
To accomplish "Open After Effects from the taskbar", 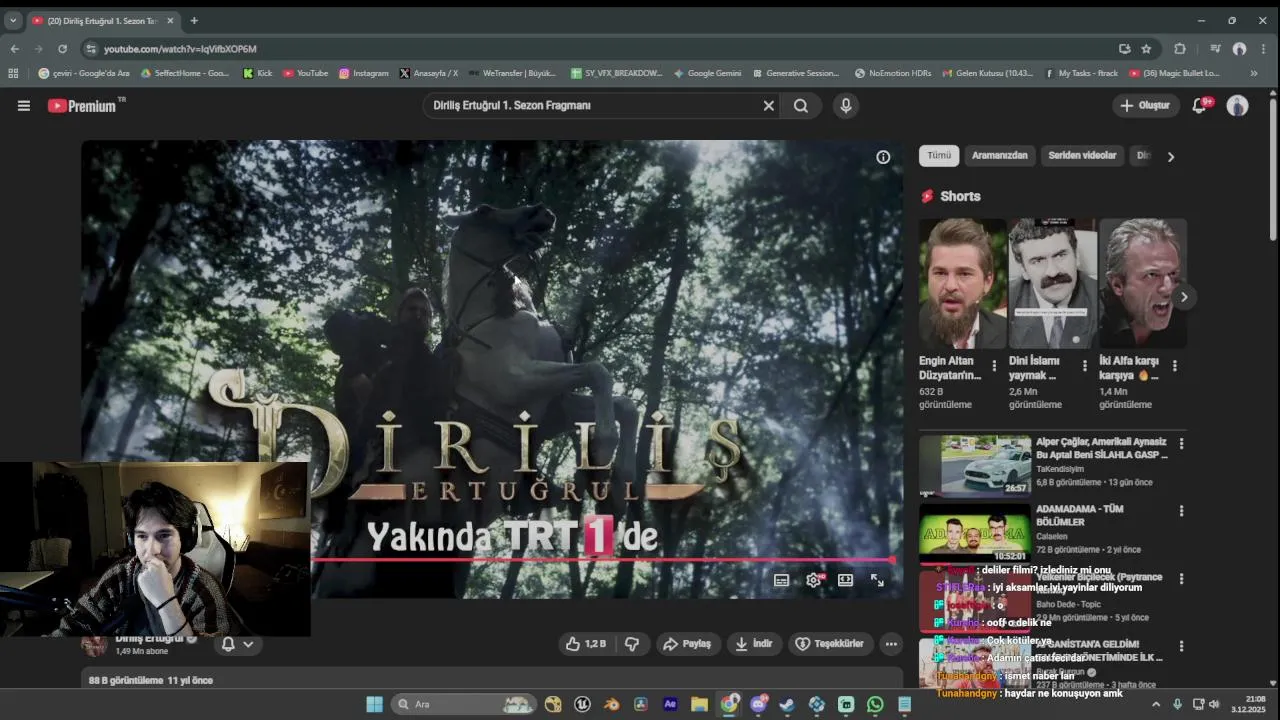I will coord(670,704).
